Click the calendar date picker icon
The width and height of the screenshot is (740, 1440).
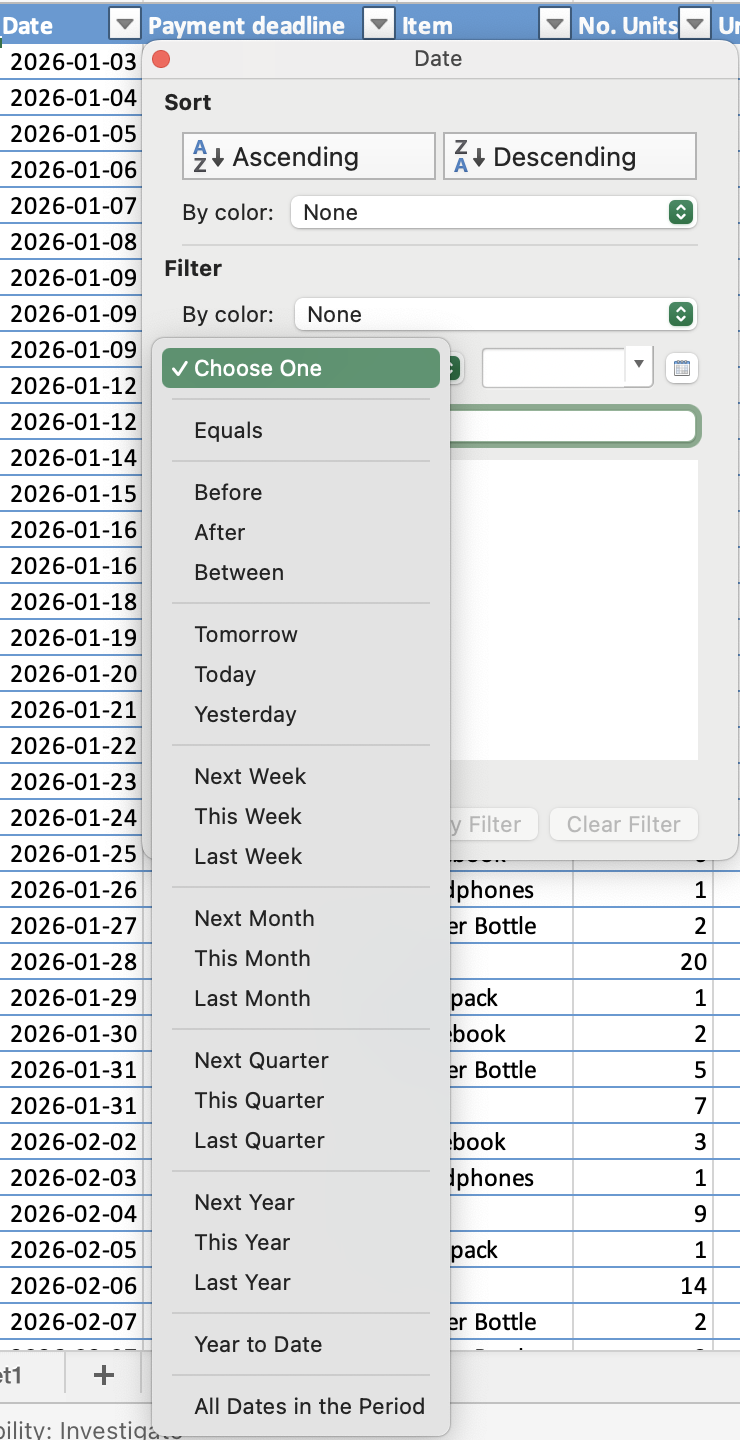682,368
